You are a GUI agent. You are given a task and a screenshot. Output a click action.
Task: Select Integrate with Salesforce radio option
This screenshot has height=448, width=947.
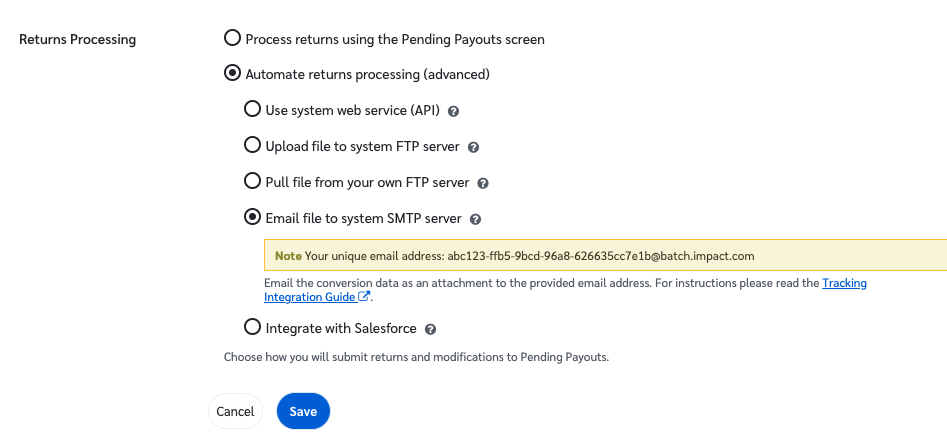coord(253,327)
